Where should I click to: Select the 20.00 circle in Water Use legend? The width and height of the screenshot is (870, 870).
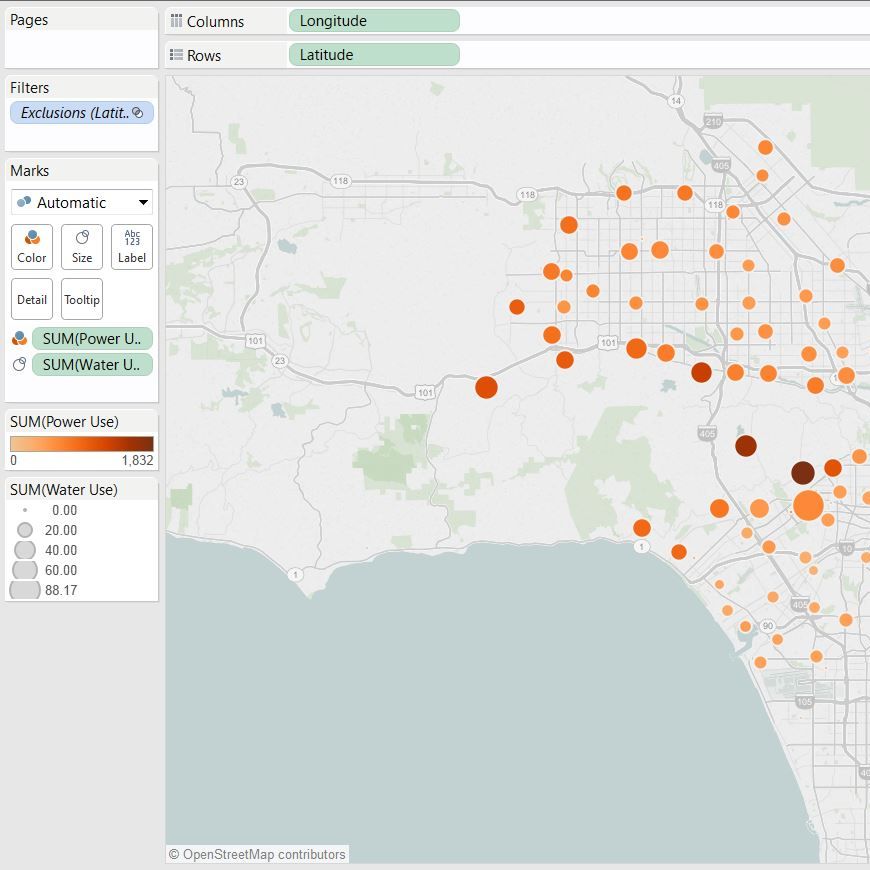click(x=25, y=530)
